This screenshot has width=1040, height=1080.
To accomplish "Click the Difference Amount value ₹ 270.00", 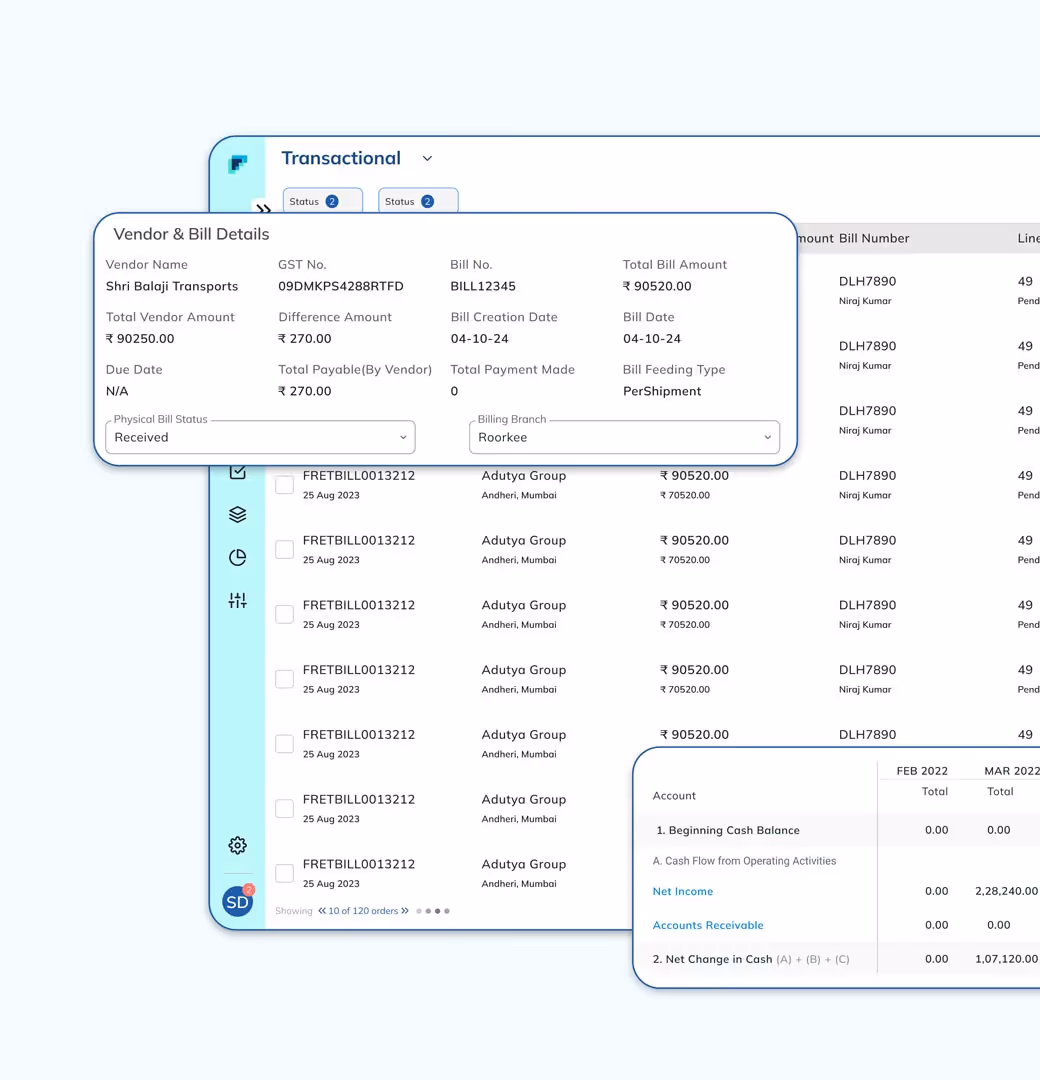I will point(304,338).
